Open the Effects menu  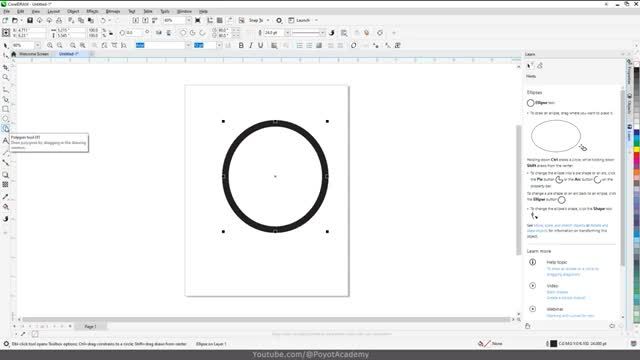[x=92, y=11]
